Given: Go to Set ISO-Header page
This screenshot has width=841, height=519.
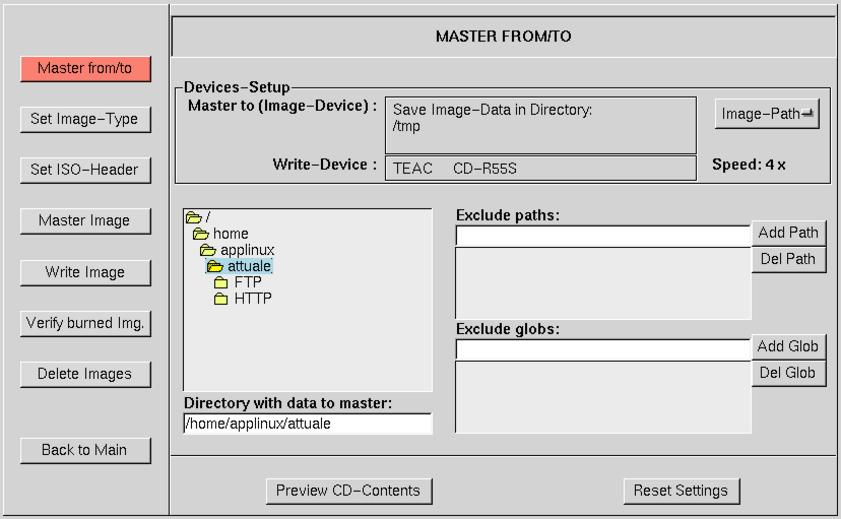Looking at the screenshot, I should pos(84,170).
